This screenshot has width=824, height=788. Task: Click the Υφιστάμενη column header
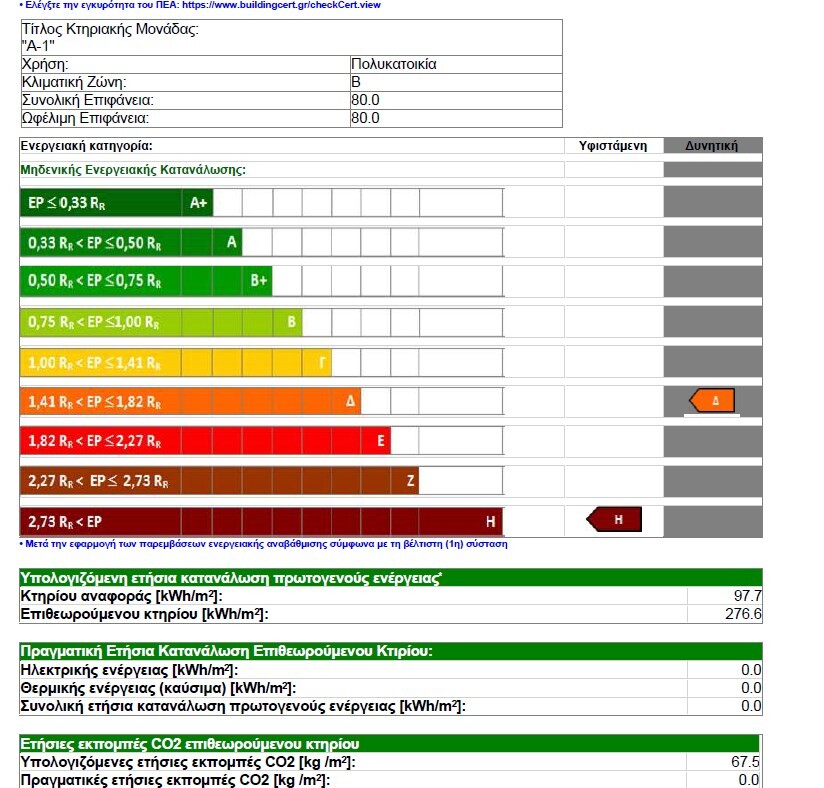613,146
